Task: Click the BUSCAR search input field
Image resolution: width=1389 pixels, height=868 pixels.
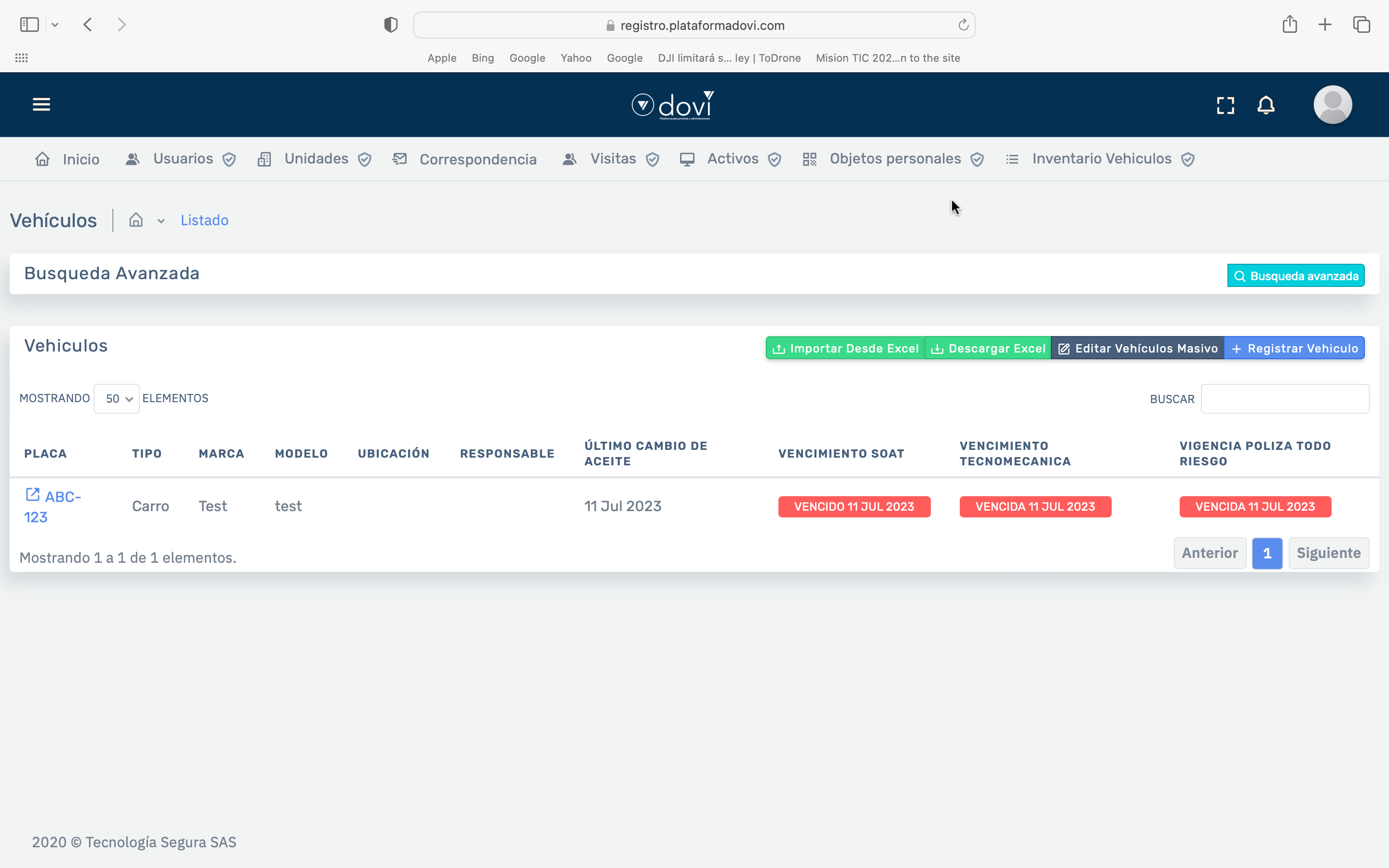Action: point(1284,399)
